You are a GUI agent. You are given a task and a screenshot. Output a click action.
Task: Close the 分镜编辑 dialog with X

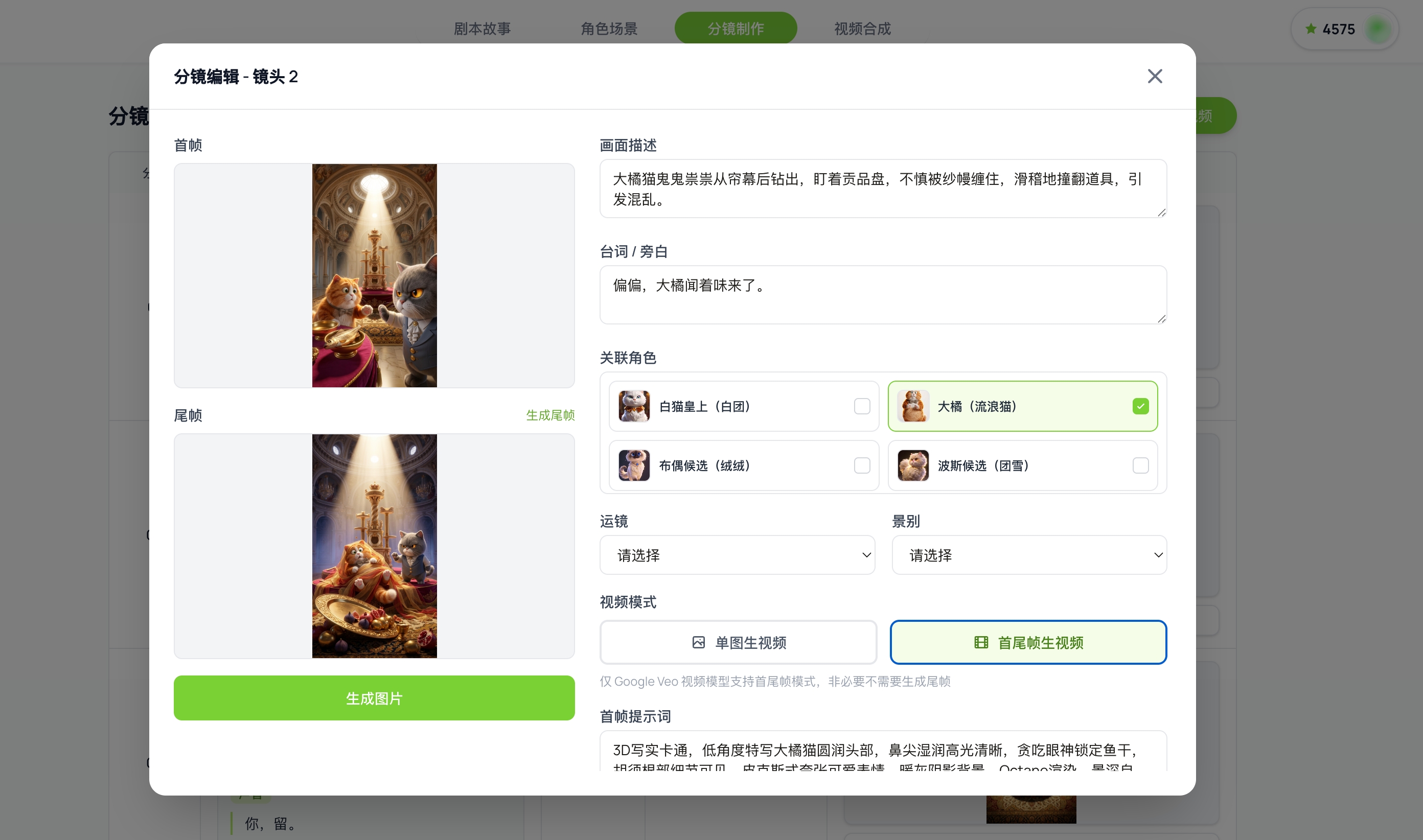click(1155, 76)
